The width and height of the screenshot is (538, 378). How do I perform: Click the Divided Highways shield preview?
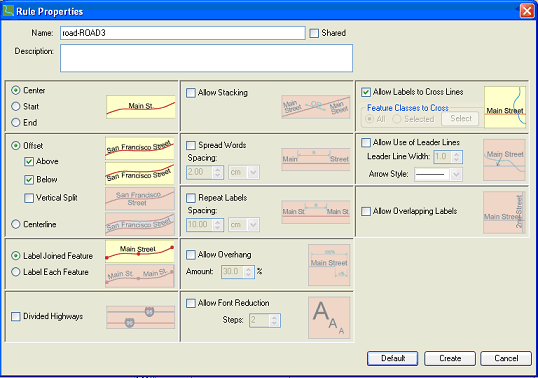pos(141,317)
